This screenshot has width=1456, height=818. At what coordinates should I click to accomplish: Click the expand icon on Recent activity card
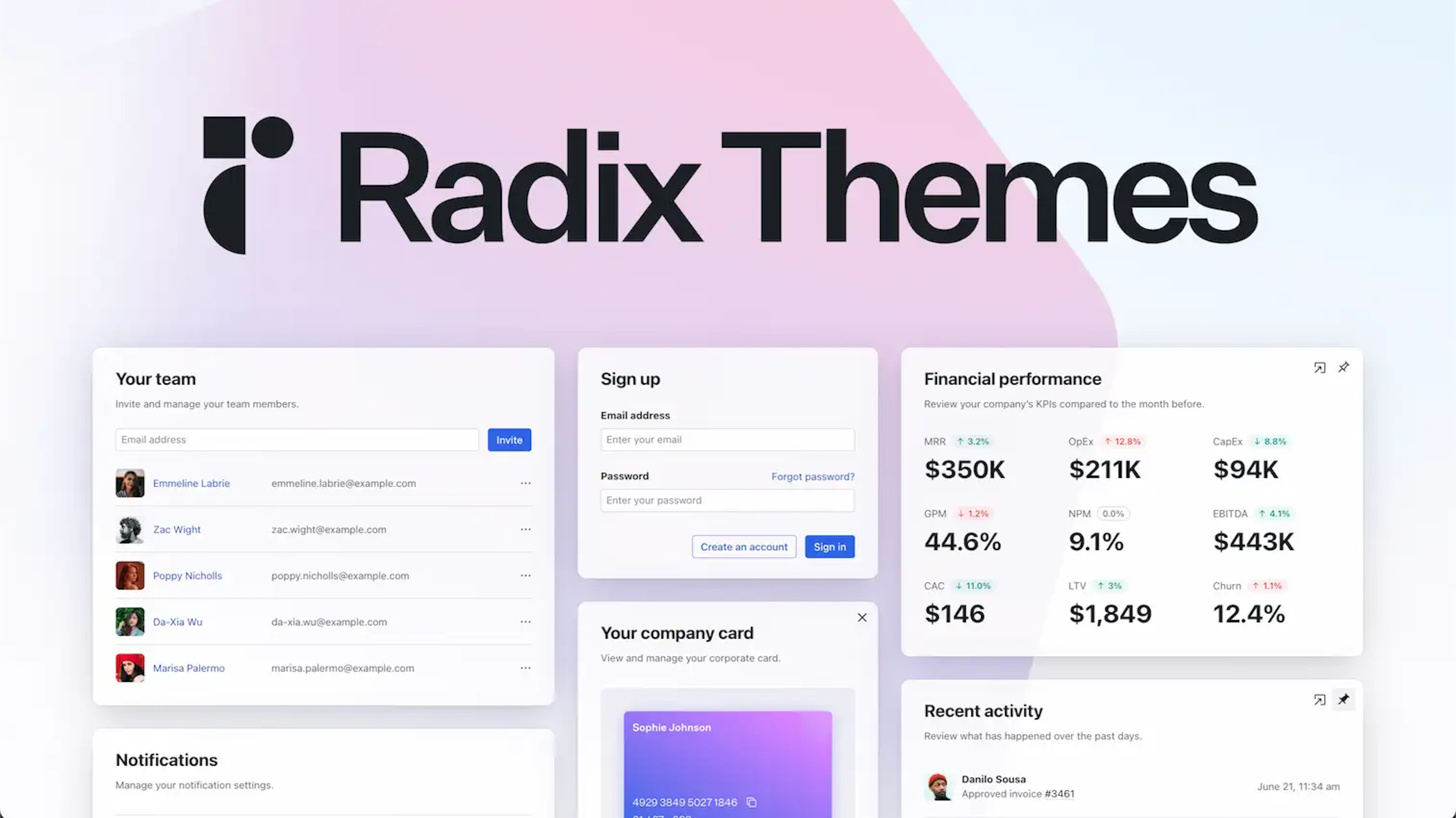1319,699
